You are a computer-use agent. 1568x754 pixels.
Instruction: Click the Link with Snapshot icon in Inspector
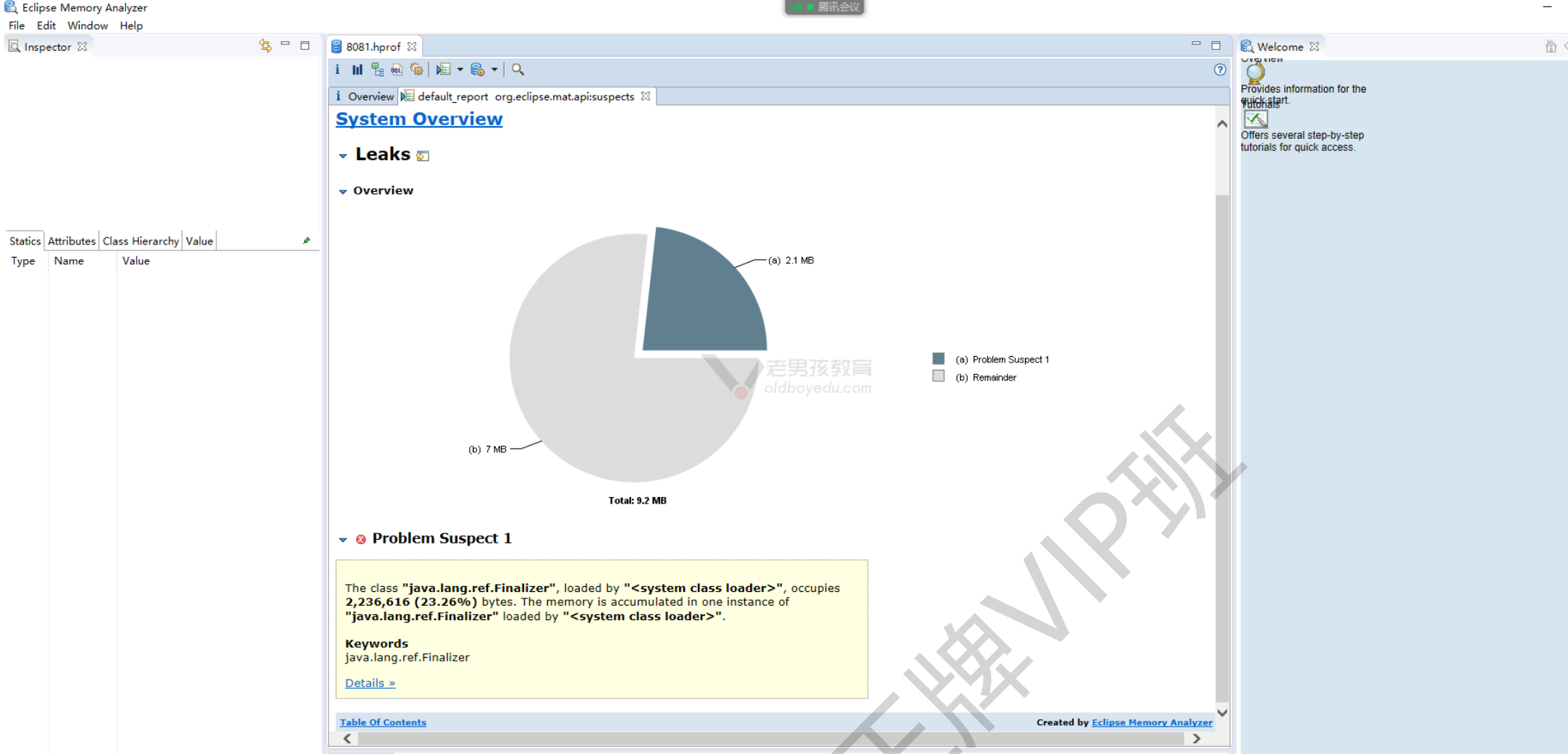point(265,46)
